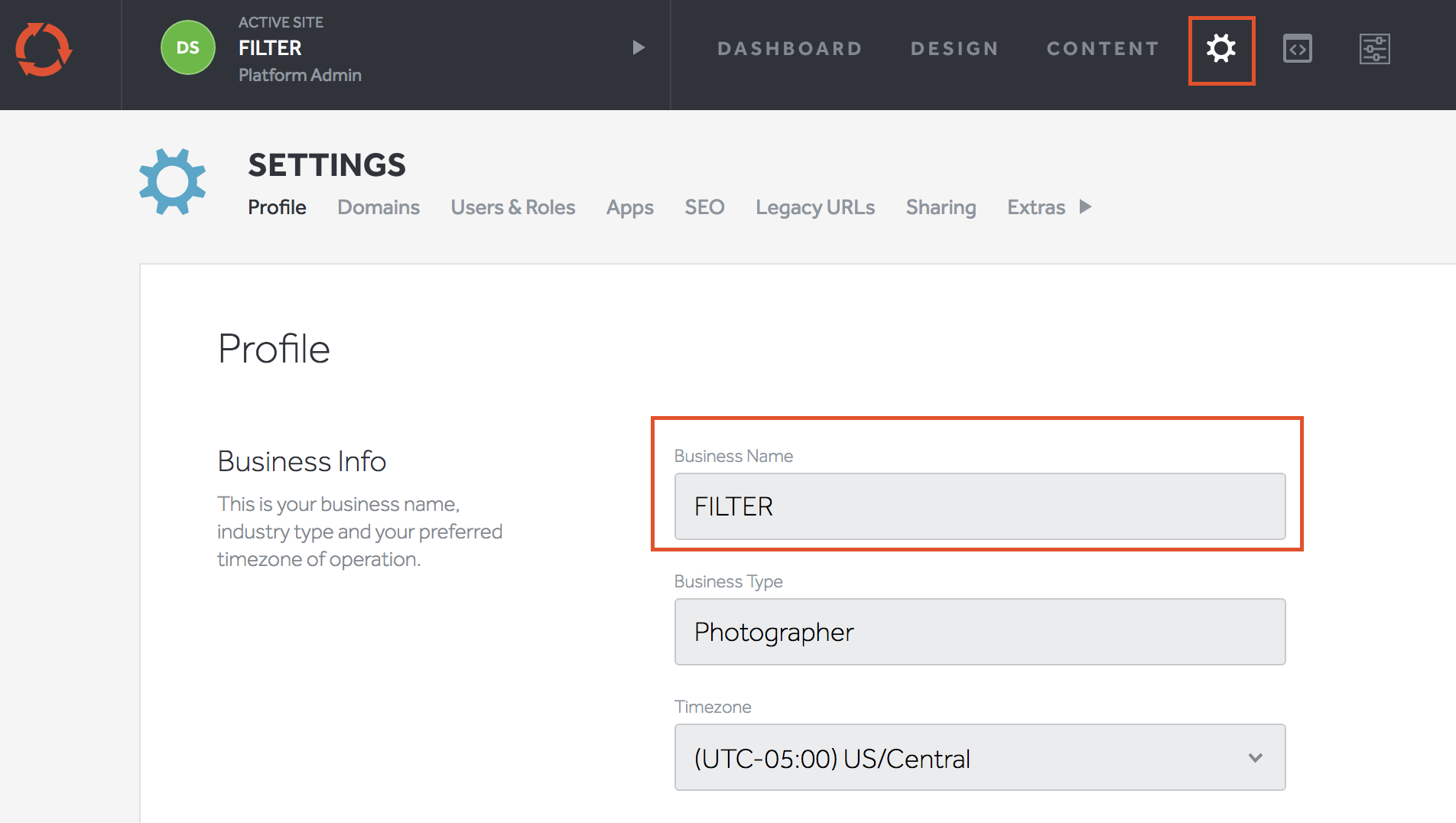Open the Design menu

[x=954, y=49]
